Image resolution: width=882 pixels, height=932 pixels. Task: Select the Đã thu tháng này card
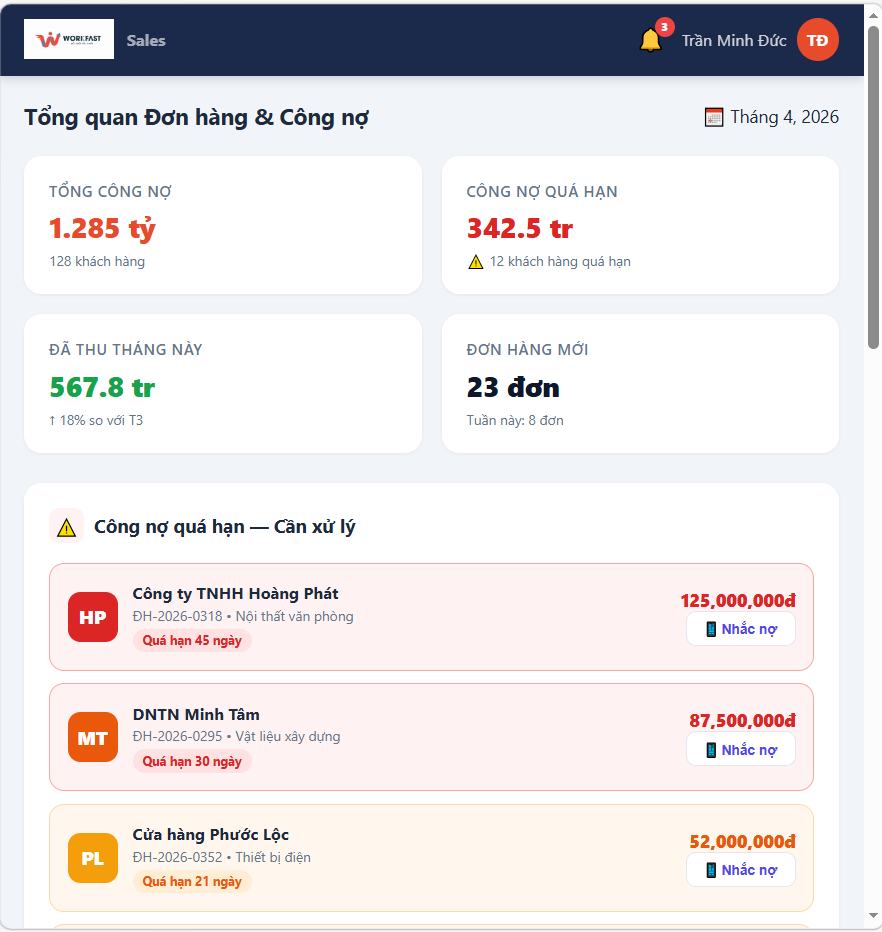coord(223,384)
